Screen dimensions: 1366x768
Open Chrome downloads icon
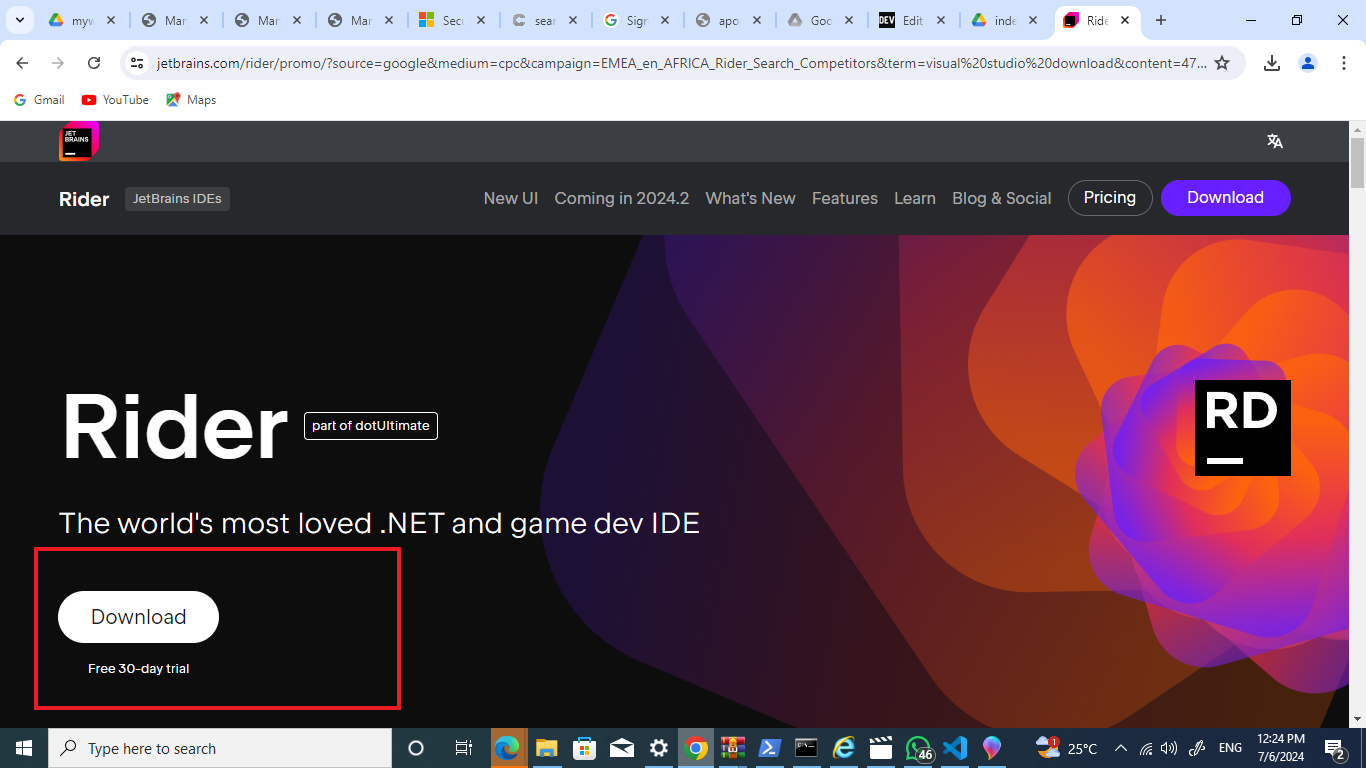click(x=1272, y=63)
